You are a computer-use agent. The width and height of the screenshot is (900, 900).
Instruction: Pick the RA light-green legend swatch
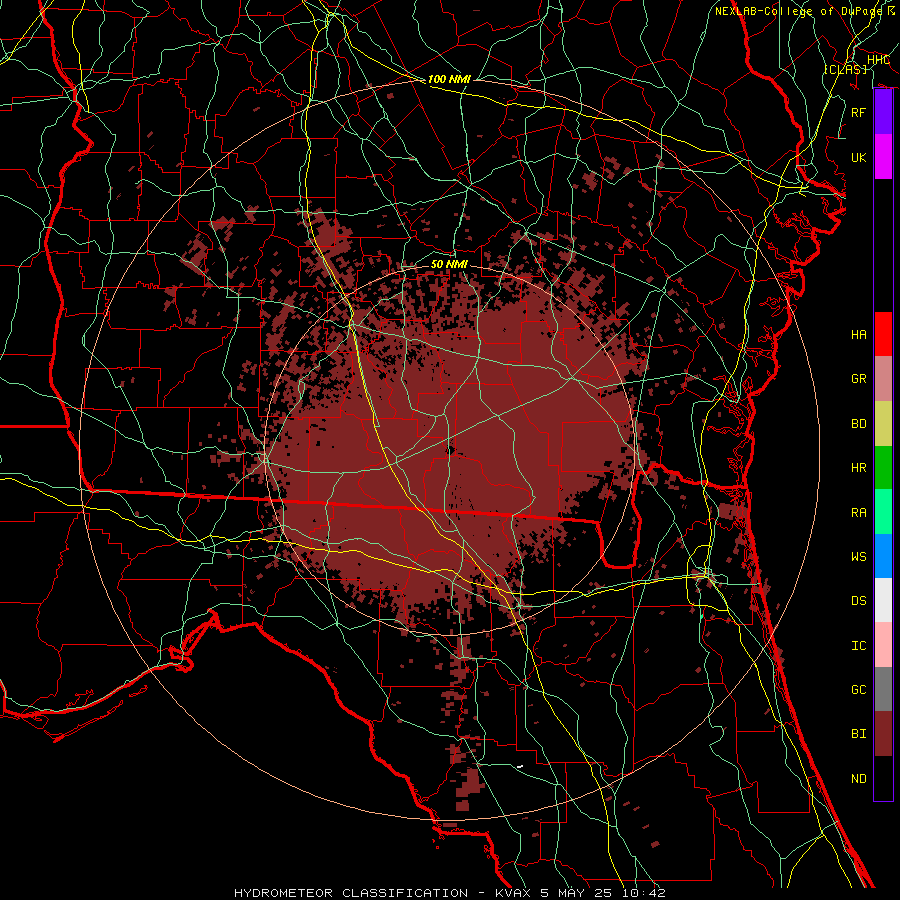point(883,511)
